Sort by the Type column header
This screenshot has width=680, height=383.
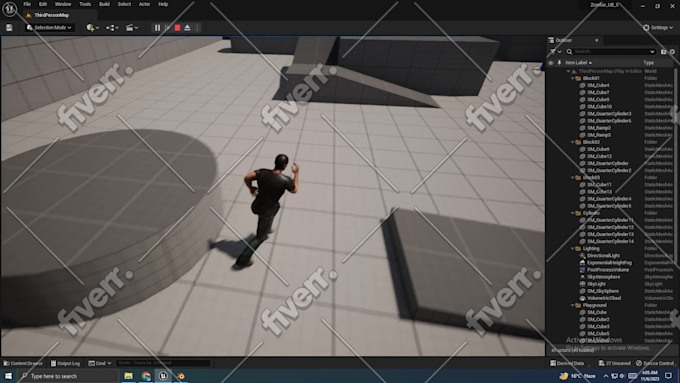pos(649,63)
